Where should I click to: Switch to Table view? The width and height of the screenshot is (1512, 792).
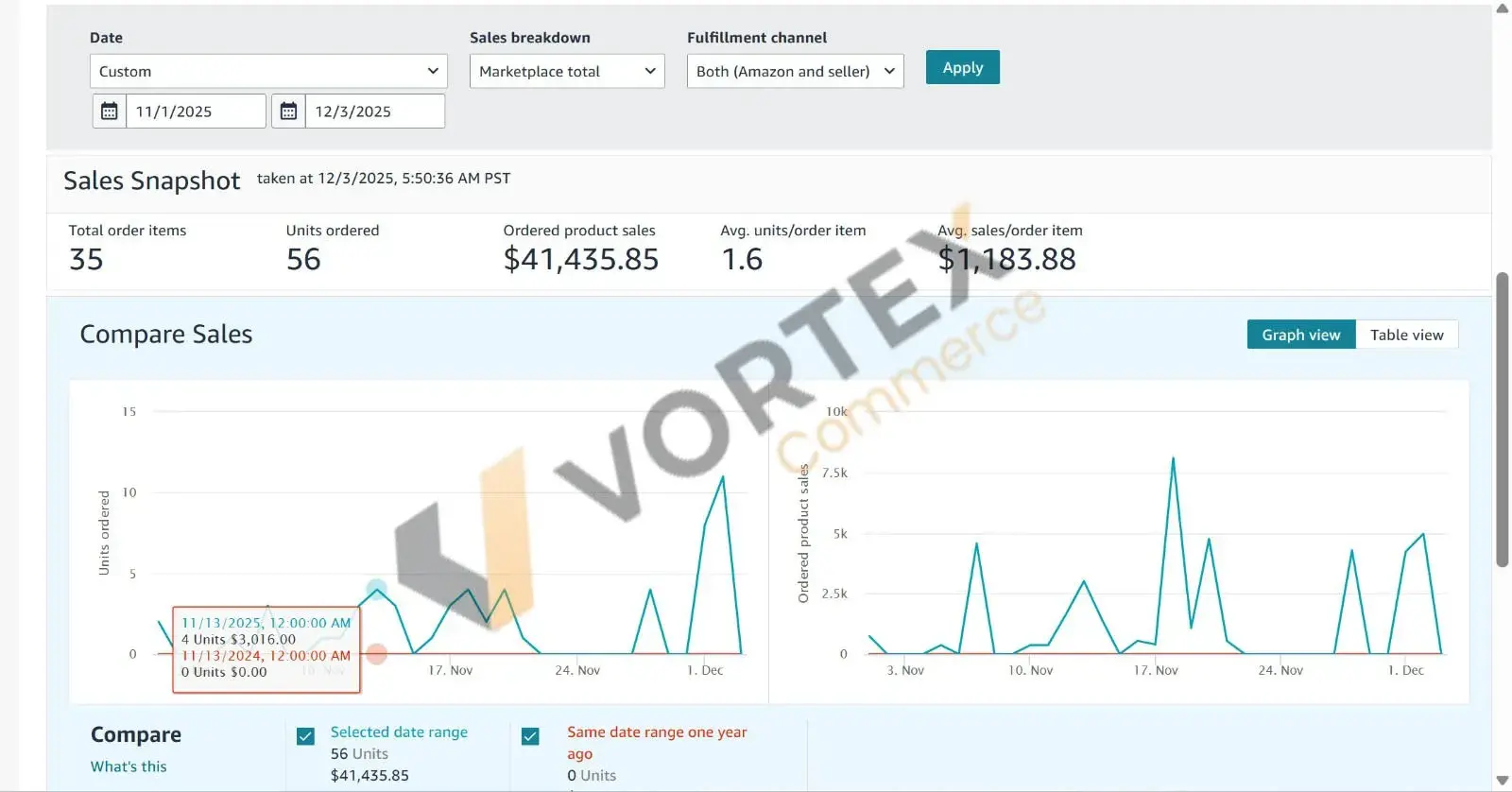tap(1406, 335)
